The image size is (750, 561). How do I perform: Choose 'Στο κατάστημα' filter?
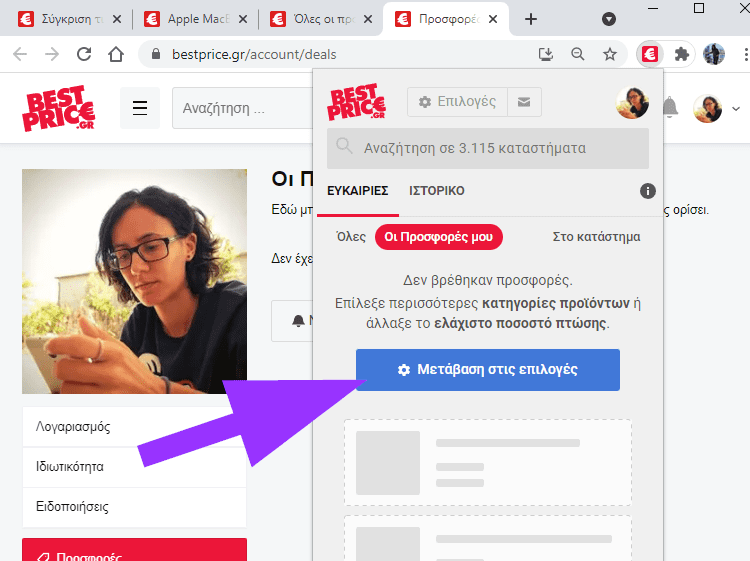(596, 237)
